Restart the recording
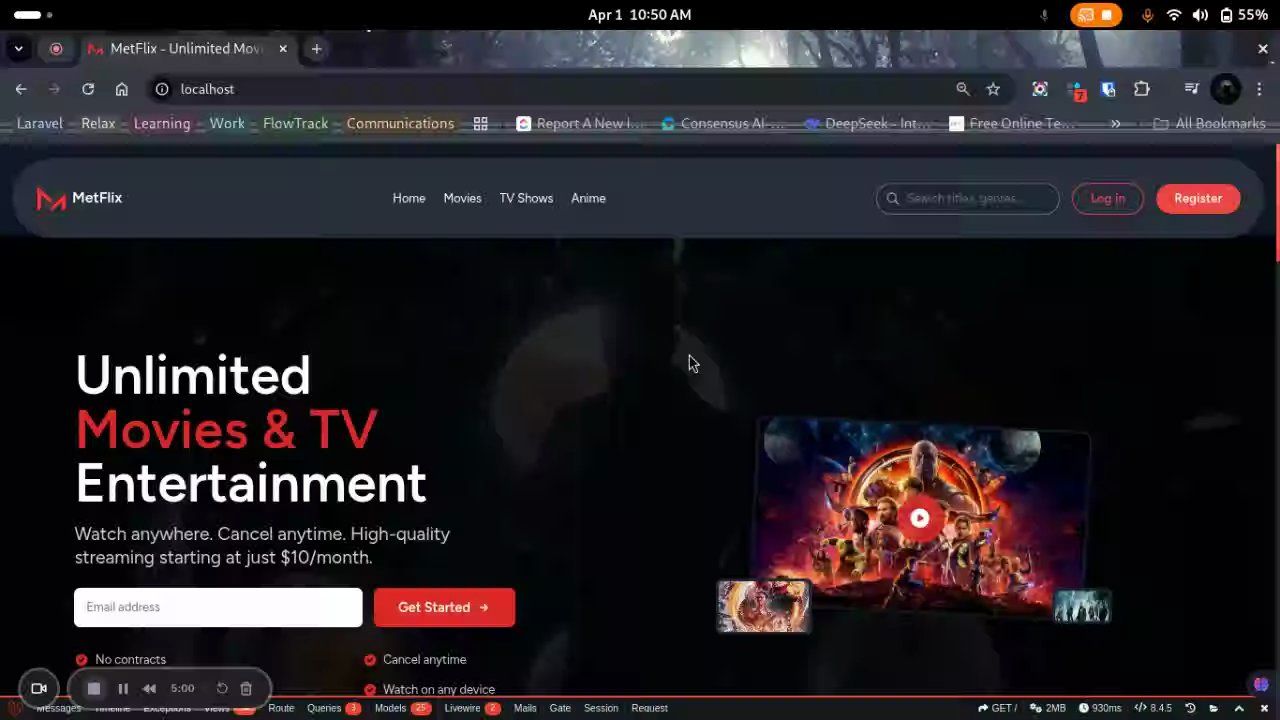1280x720 pixels. (222, 688)
